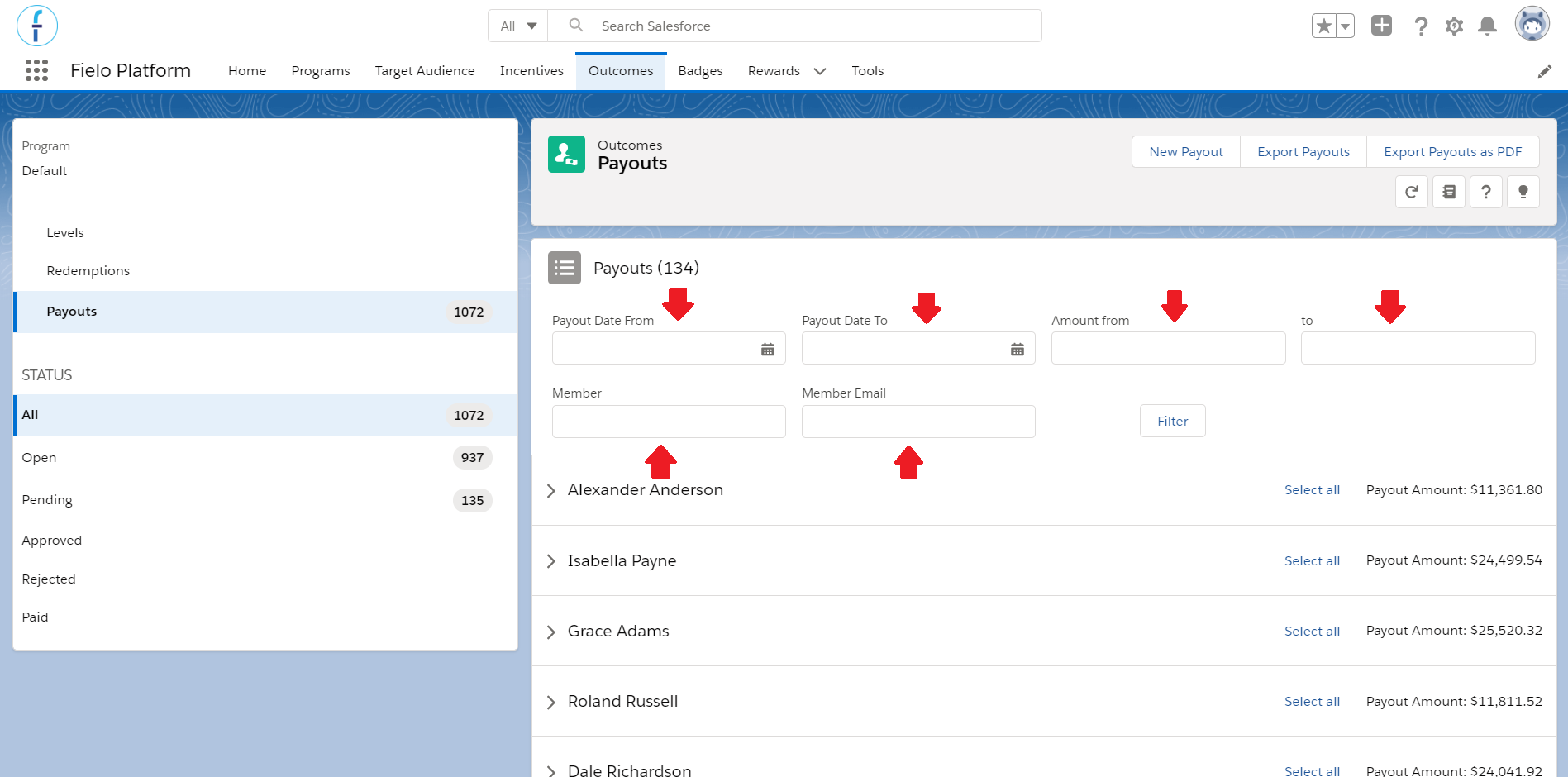Select the Outcomes tab

621,71
